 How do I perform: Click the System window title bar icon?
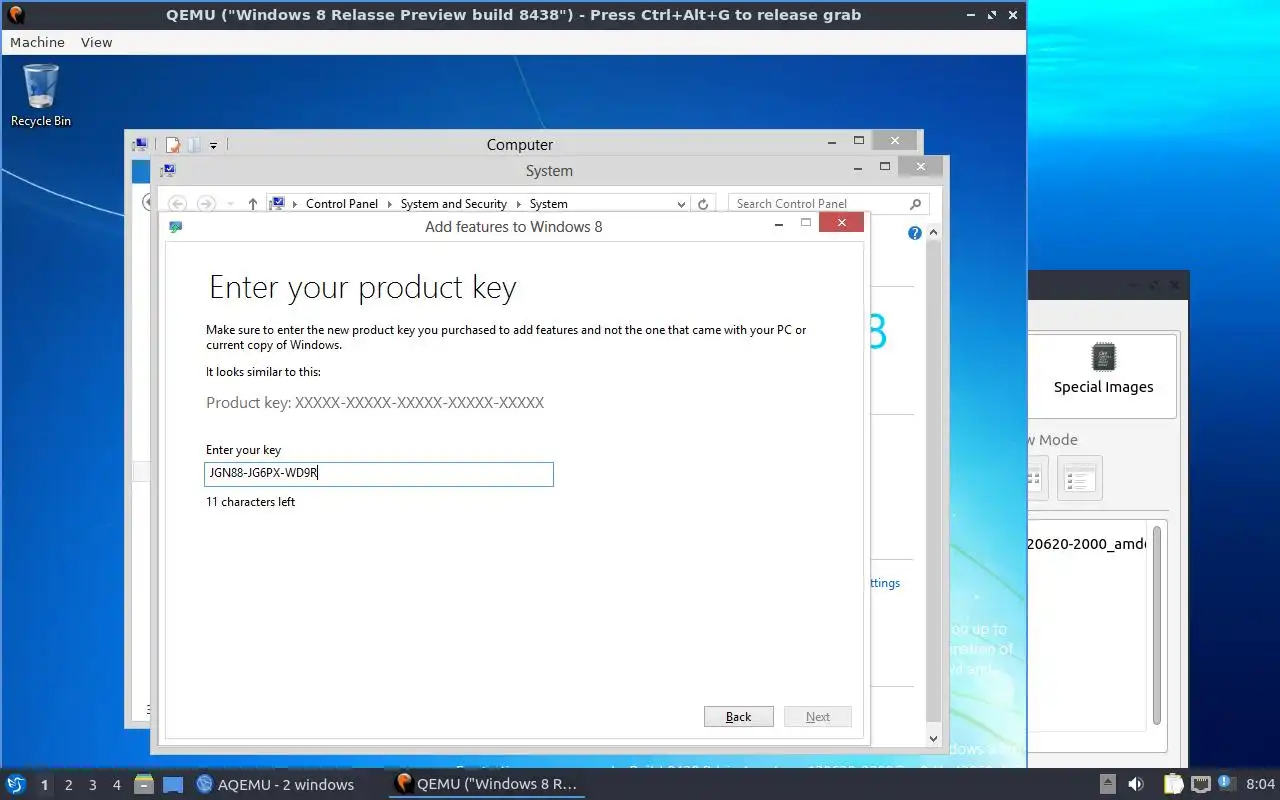[x=168, y=171]
